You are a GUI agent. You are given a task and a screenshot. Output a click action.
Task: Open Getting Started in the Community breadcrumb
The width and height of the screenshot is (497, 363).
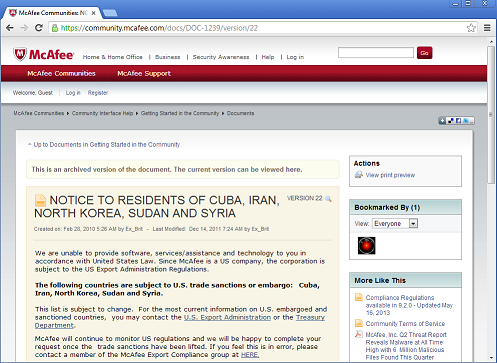tap(180, 113)
